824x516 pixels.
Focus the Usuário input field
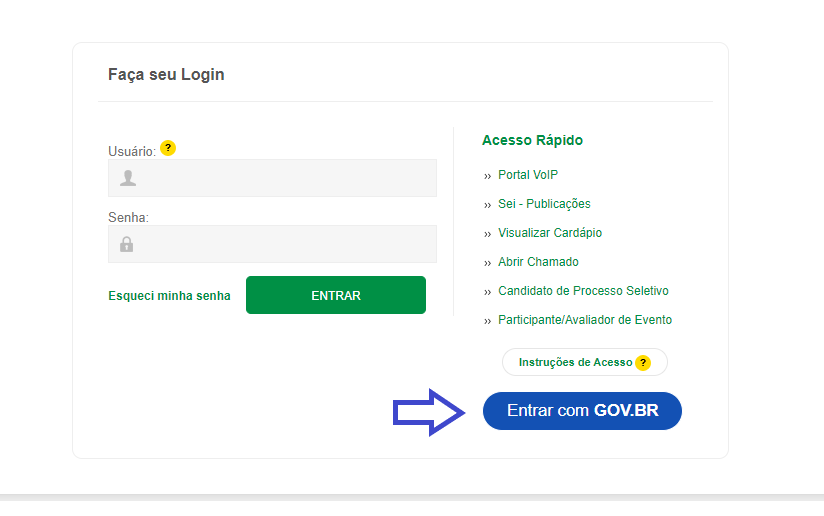pyautogui.click(x=285, y=178)
